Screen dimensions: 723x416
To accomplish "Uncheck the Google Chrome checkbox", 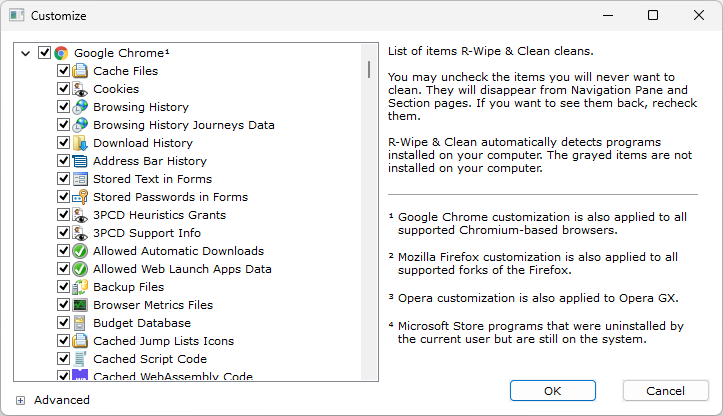I will point(44,53).
